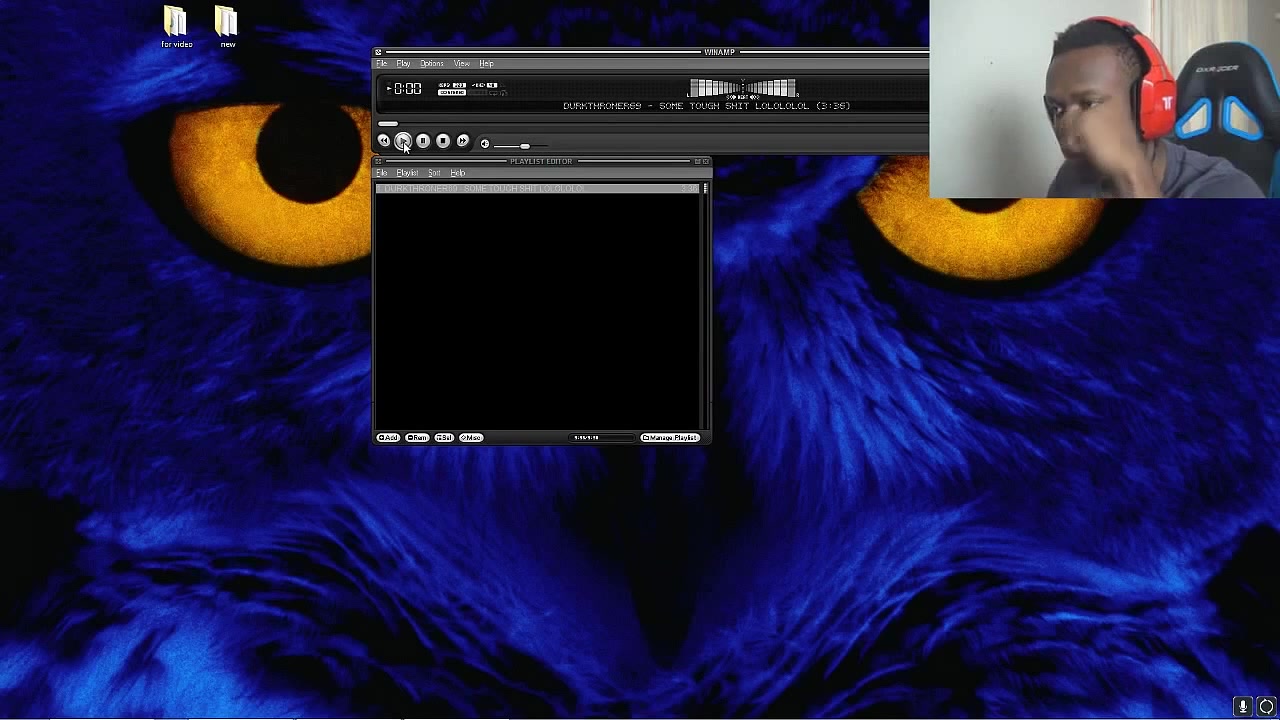
Task: Open the View menu in Winamp
Action: pyautogui.click(x=461, y=64)
